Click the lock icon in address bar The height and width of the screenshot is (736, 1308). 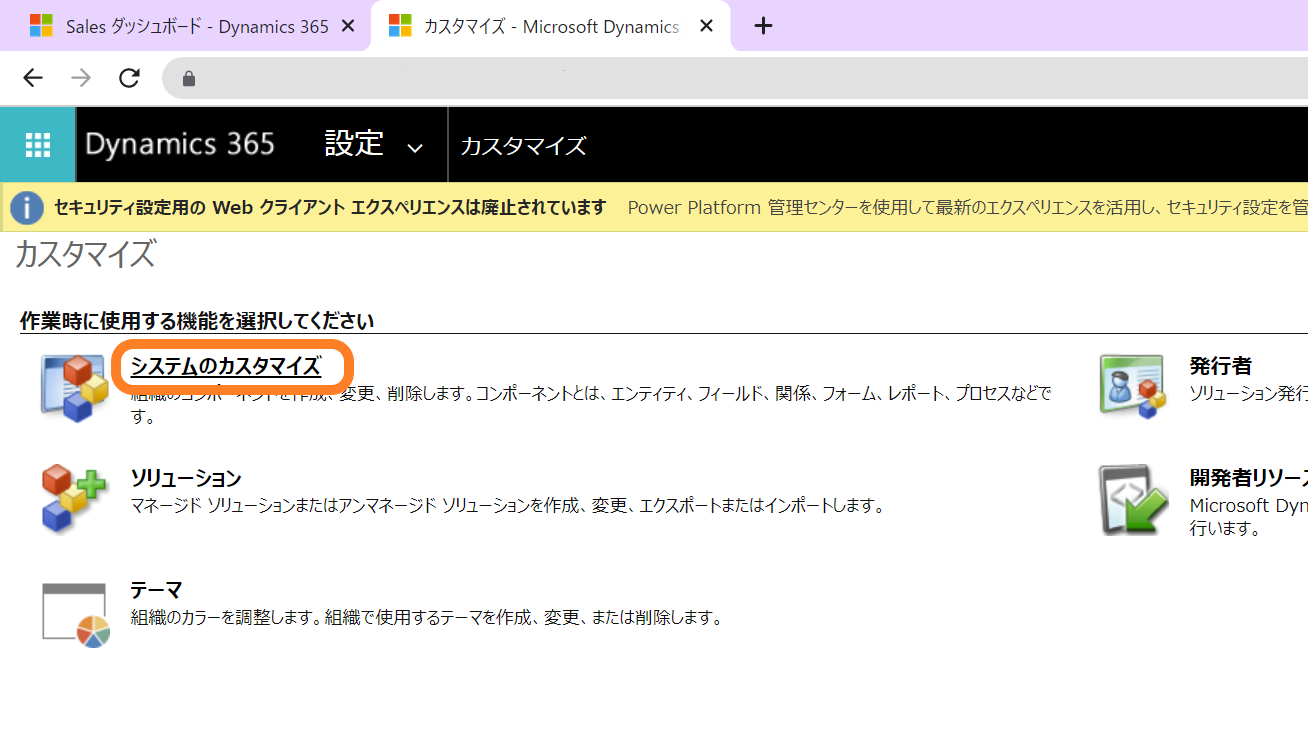189,78
